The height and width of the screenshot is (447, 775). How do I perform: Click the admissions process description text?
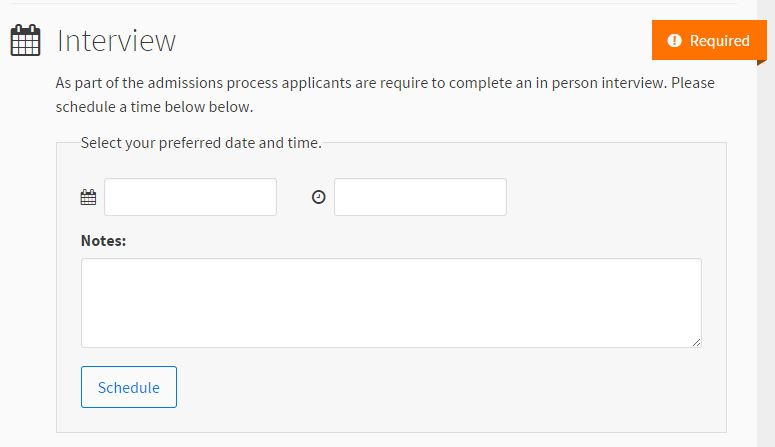[x=385, y=83]
